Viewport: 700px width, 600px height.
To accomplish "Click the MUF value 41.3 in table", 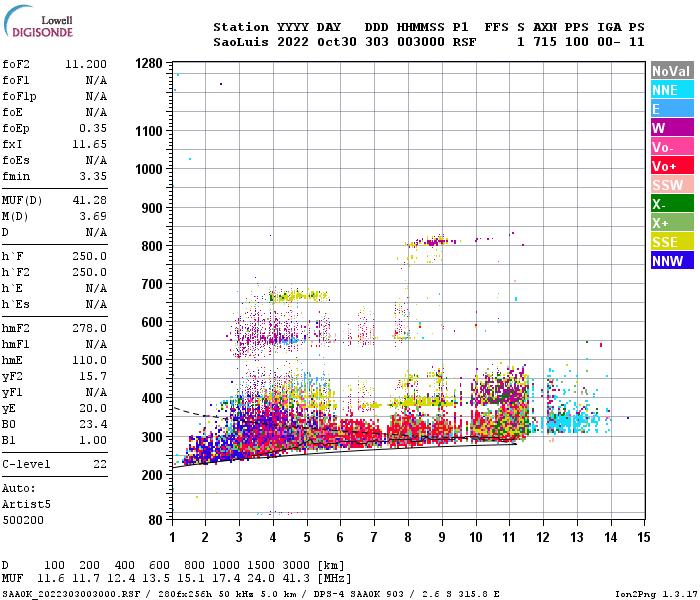I will pyautogui.click(x=296, y=579).
